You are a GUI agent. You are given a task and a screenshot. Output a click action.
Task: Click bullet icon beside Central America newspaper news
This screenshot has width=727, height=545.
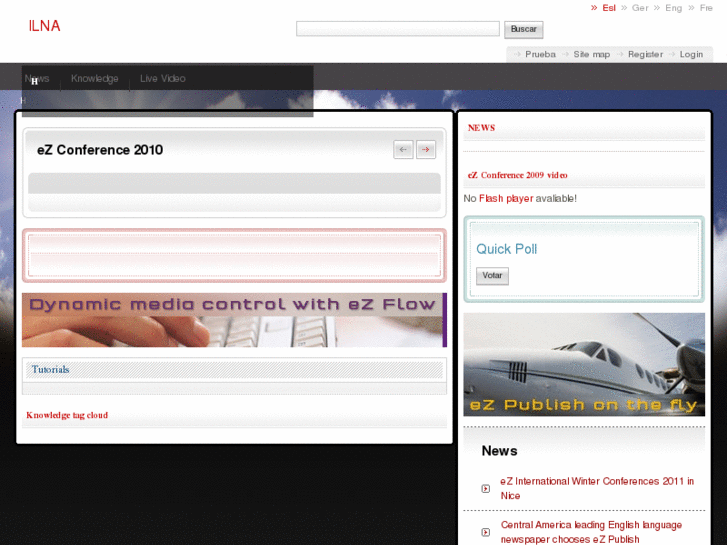(x=485, y=532)
